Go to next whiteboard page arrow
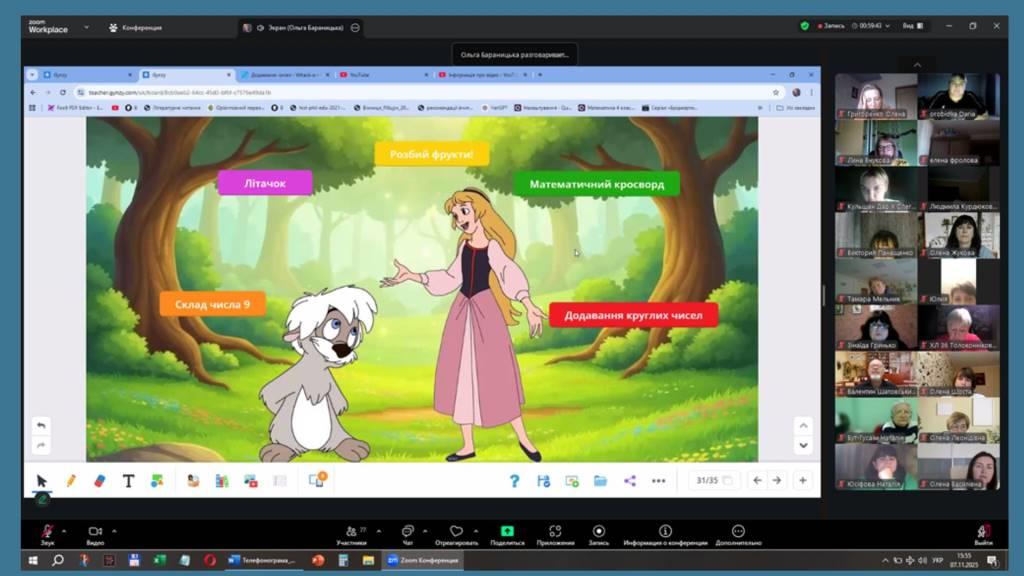1024x576 pixels. tap(777, 480)
